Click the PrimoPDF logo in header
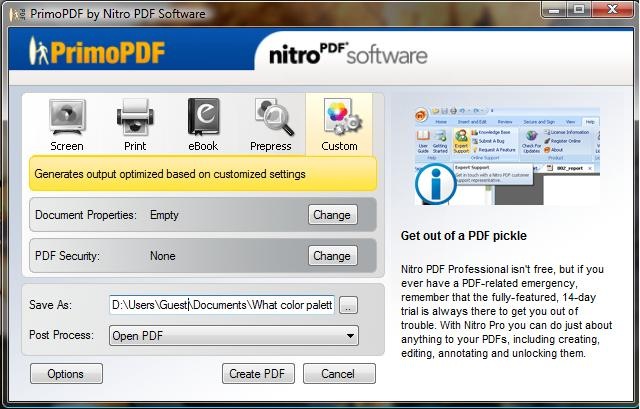Viewport: 640px width, 409px height. pos(97,51)
